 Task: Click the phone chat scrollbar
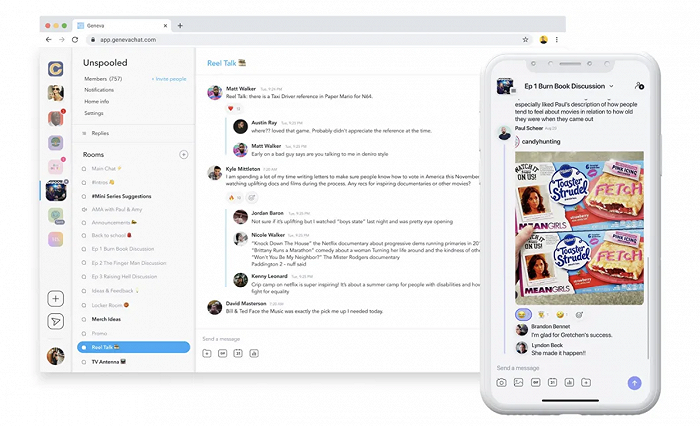point(647,307)
